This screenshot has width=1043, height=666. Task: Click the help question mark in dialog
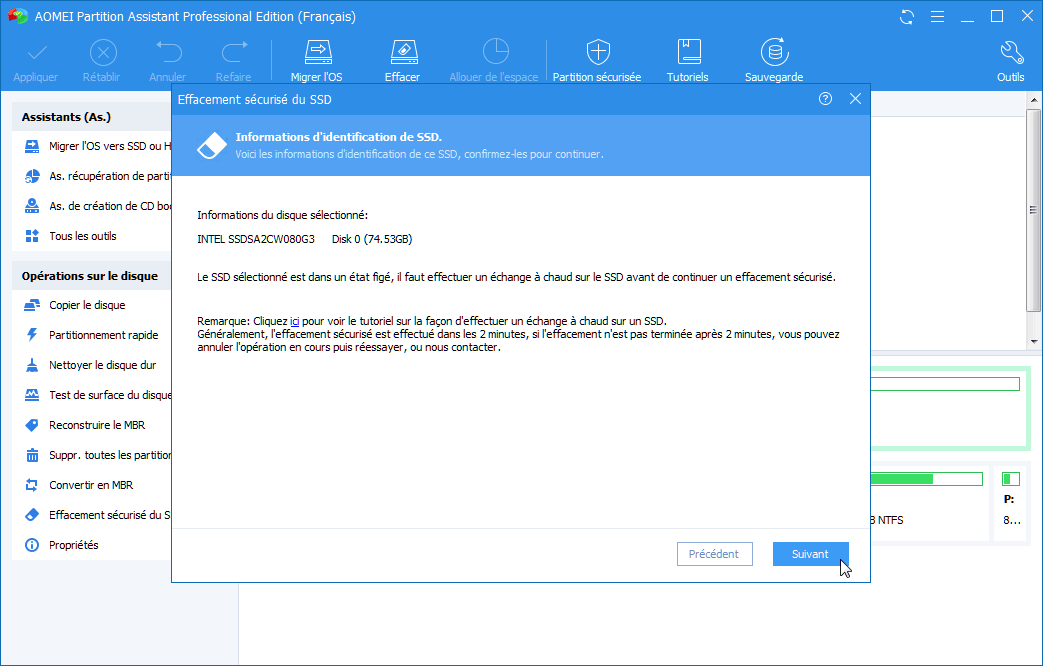(x=825, y=99)
